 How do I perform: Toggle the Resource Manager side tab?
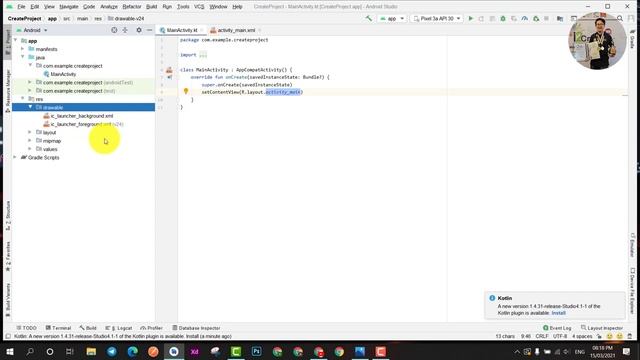coord(7,91)
